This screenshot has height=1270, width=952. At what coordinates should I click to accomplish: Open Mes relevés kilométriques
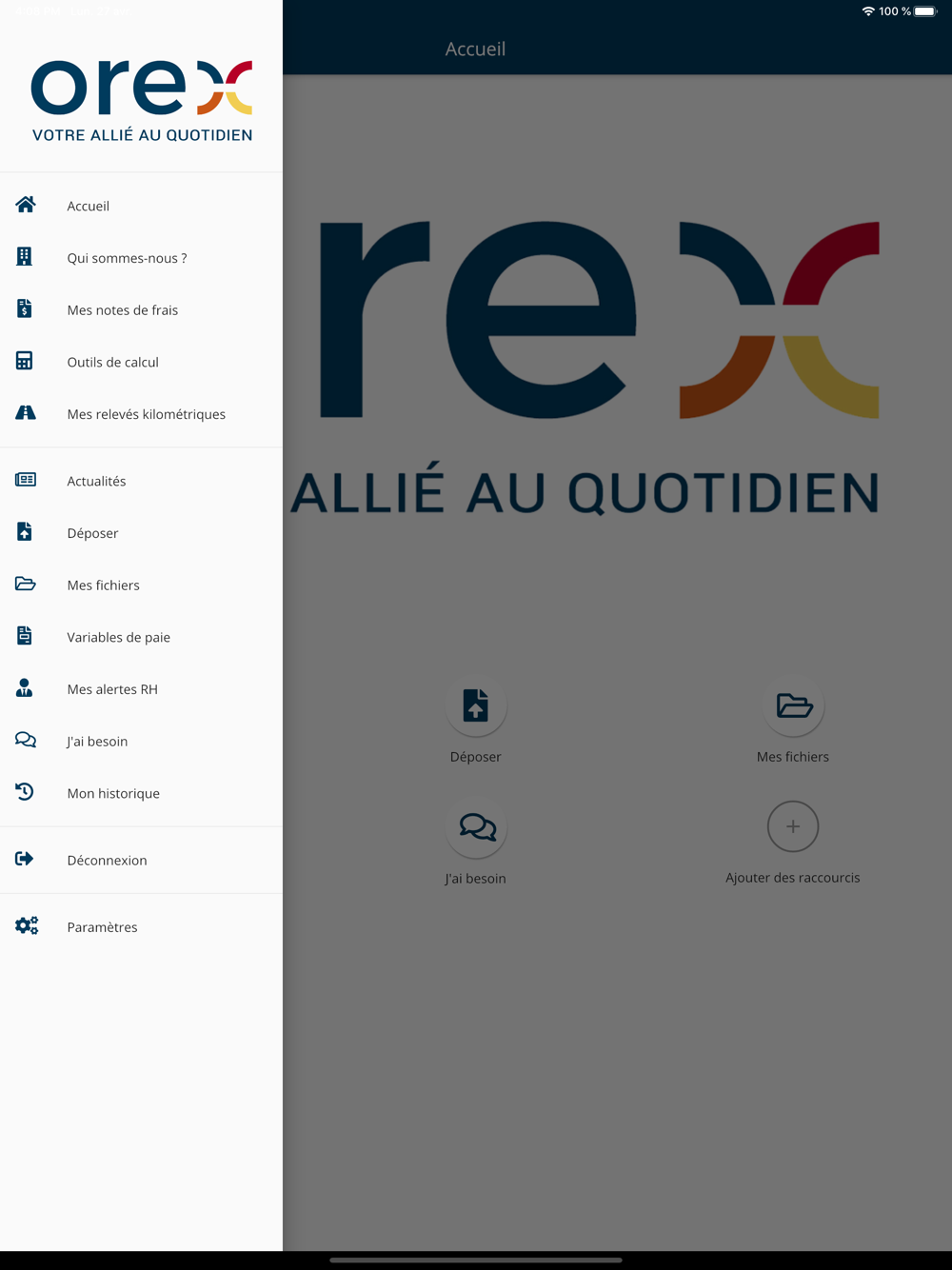click(141, 414)
